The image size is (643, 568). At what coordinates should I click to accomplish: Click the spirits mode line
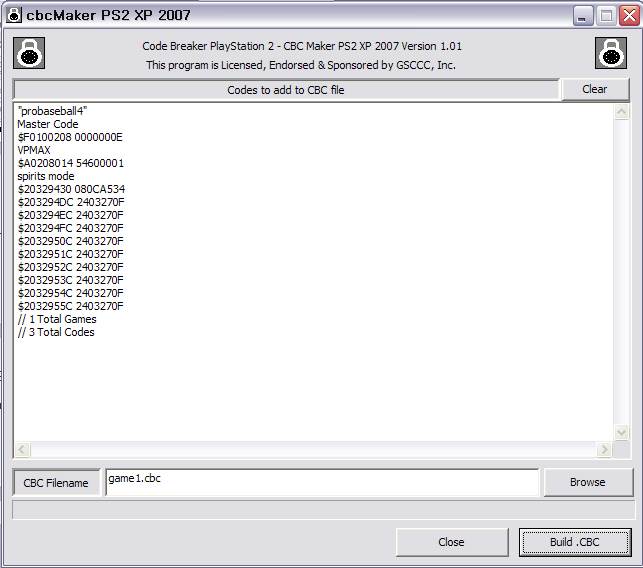pyautogui.click(x=46, y=176)
